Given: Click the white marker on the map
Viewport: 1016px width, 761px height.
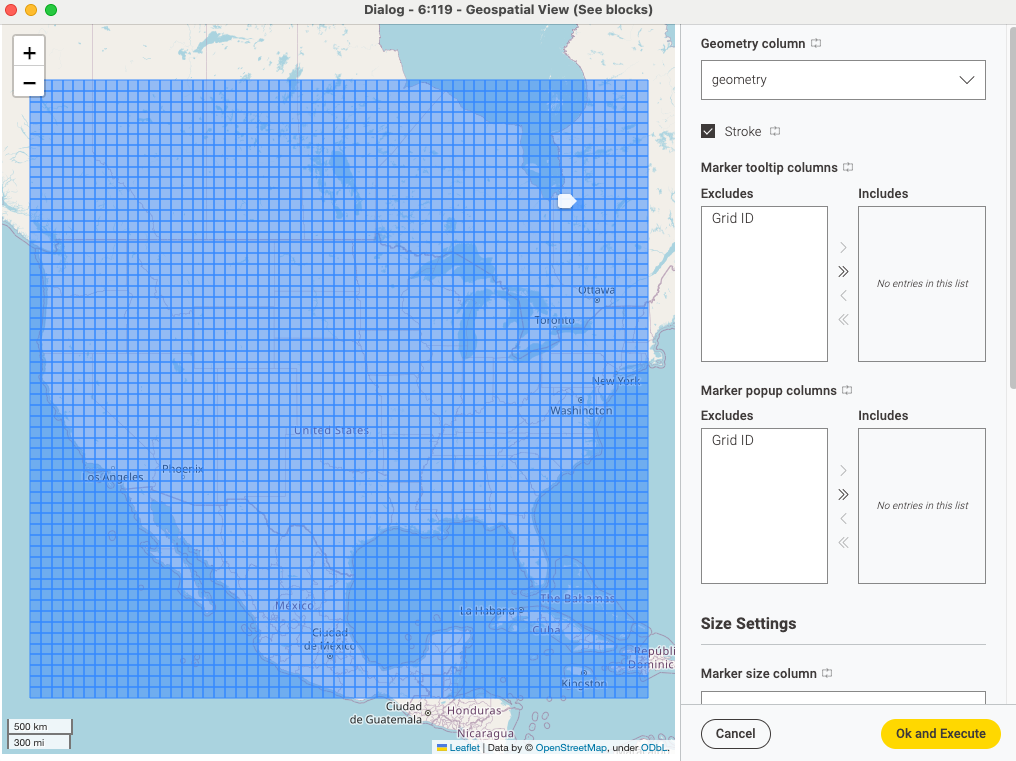Looking at the screenshot, I should pos(567,201).
